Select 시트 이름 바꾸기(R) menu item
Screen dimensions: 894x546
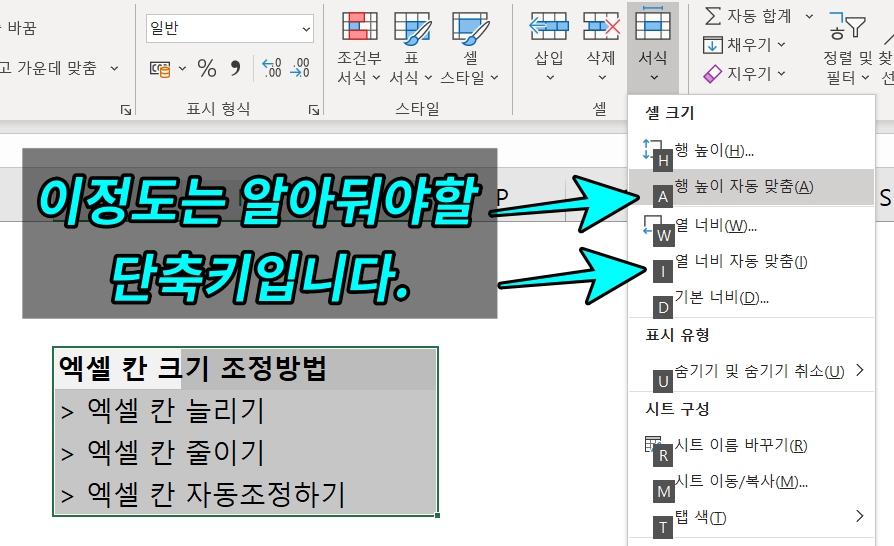751,445
